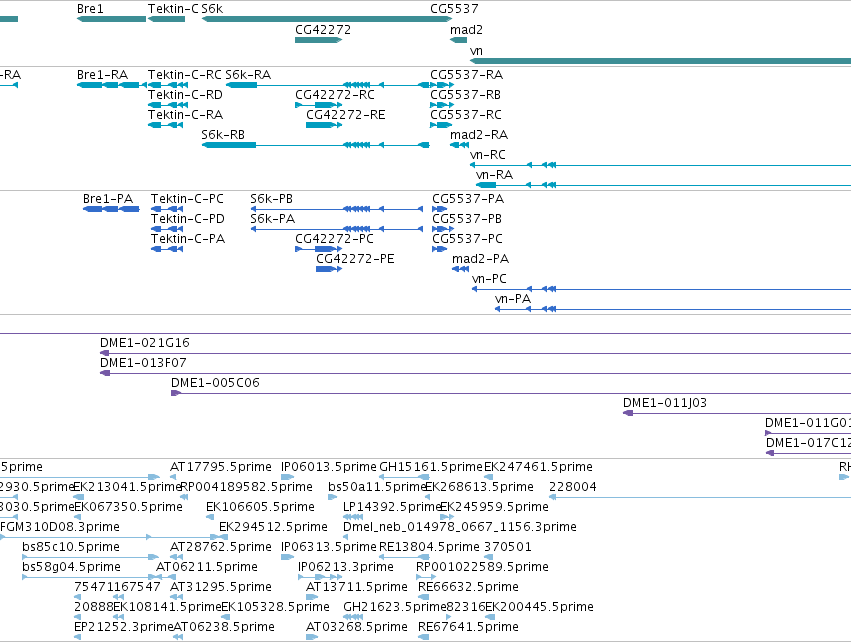Select transcript CG42272-RE
This screenshot has width=851, height=642.
(x=346, y=115)
